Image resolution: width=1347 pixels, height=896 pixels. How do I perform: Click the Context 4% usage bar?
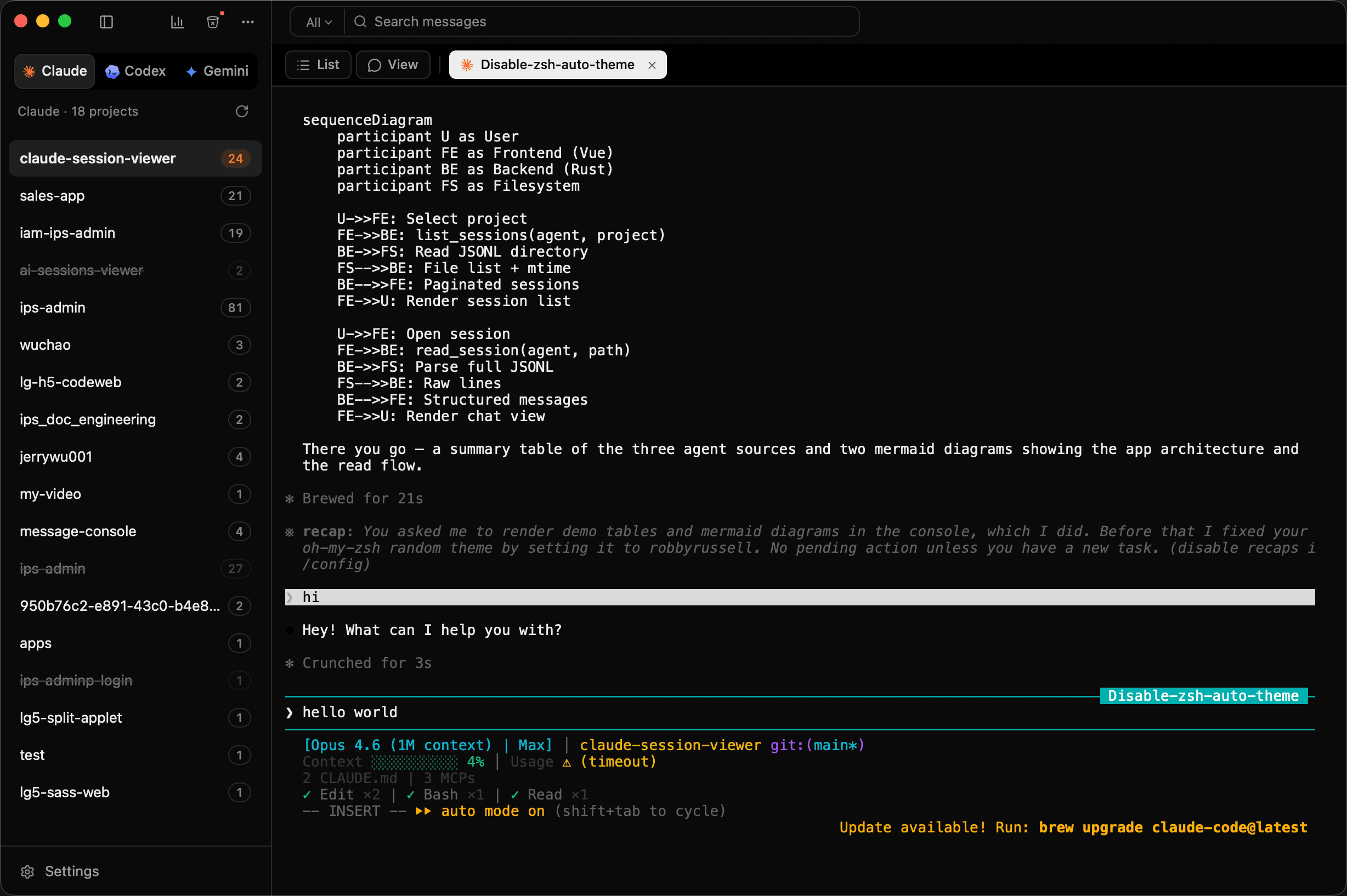click(x=414, y=762)
